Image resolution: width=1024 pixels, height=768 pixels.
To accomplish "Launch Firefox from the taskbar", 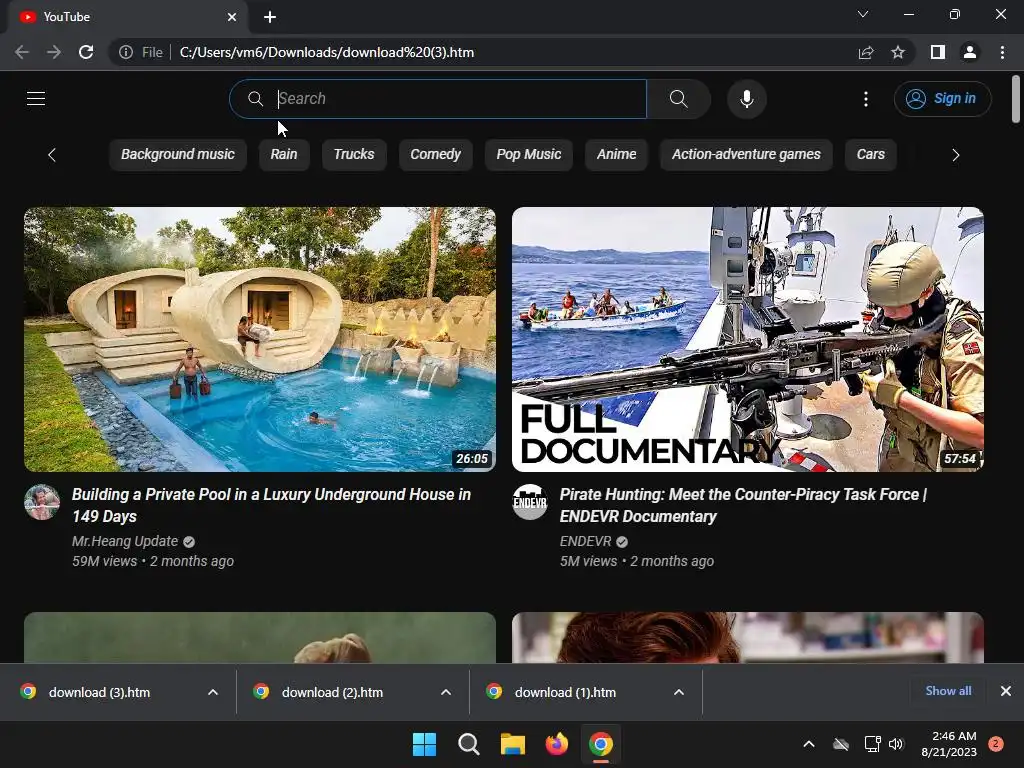I will 556,744.
